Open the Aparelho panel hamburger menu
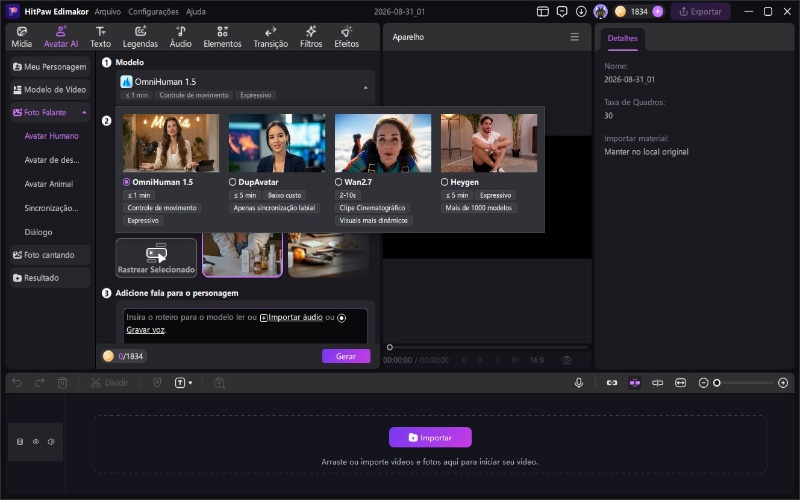Image resolution: width=800 pixels, height=500 pixels. pyautogui.click(x=574, y=37)
